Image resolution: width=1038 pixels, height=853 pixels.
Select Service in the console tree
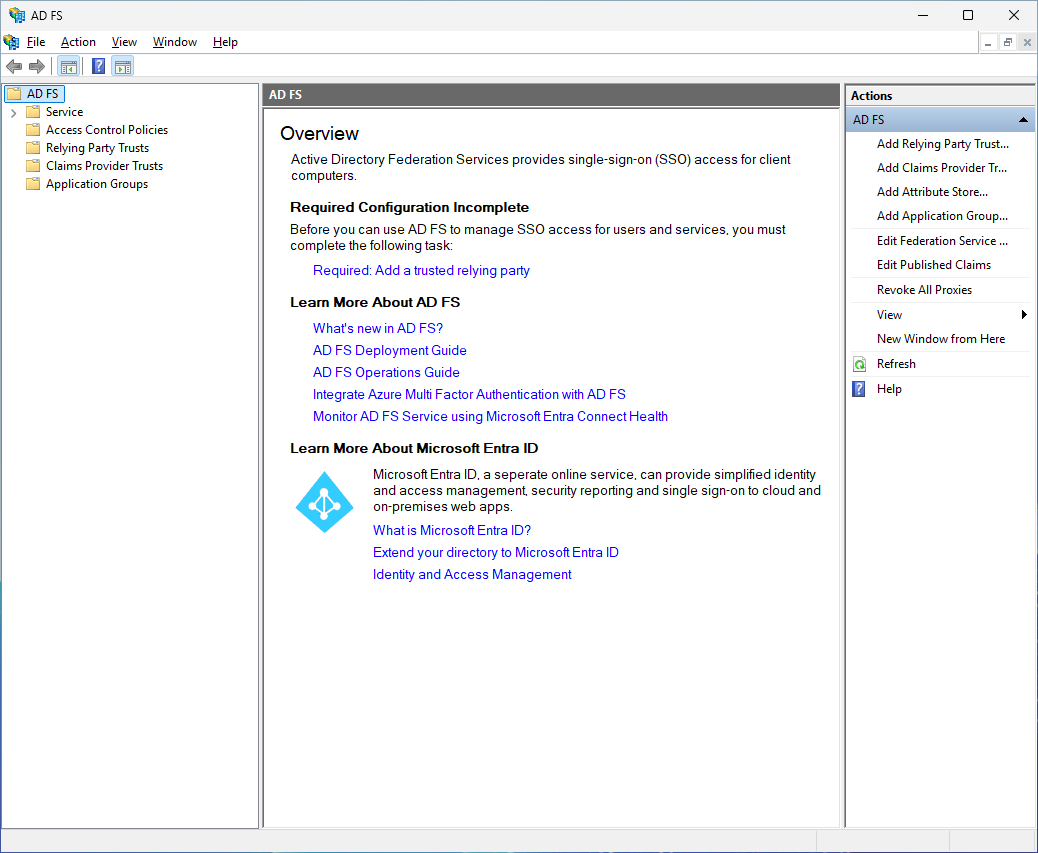click(x=64, y=112)
